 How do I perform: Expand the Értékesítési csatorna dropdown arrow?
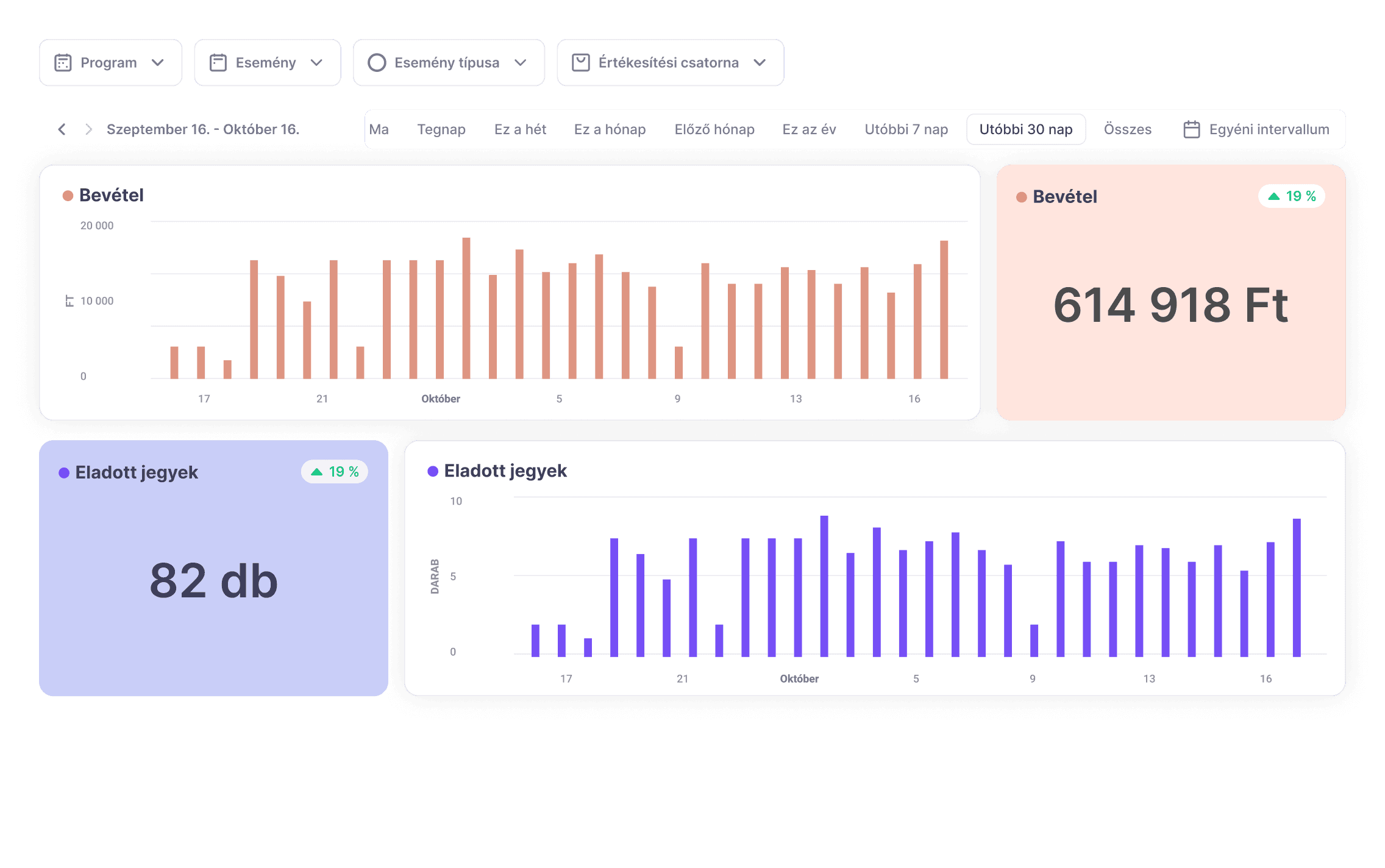coord(760,63)
